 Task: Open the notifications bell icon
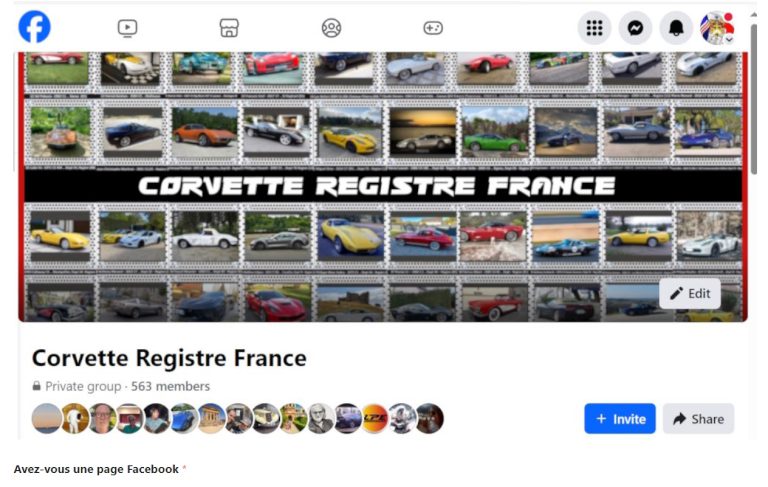tap(676, 28)
